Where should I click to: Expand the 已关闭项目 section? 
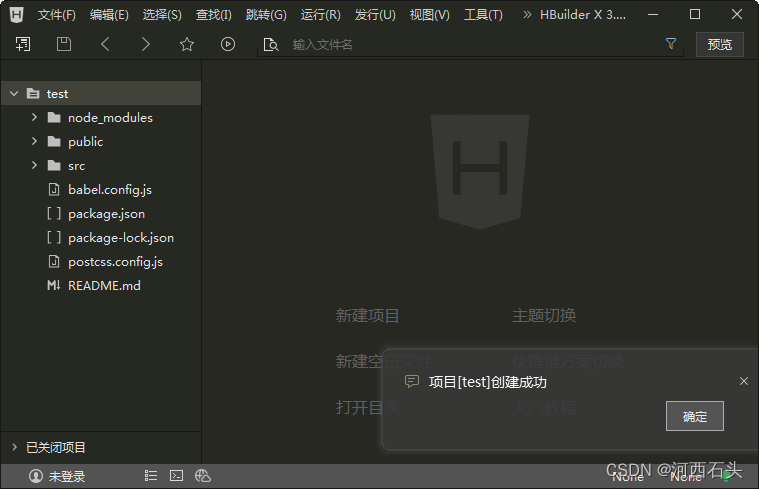tap(15, 447)
